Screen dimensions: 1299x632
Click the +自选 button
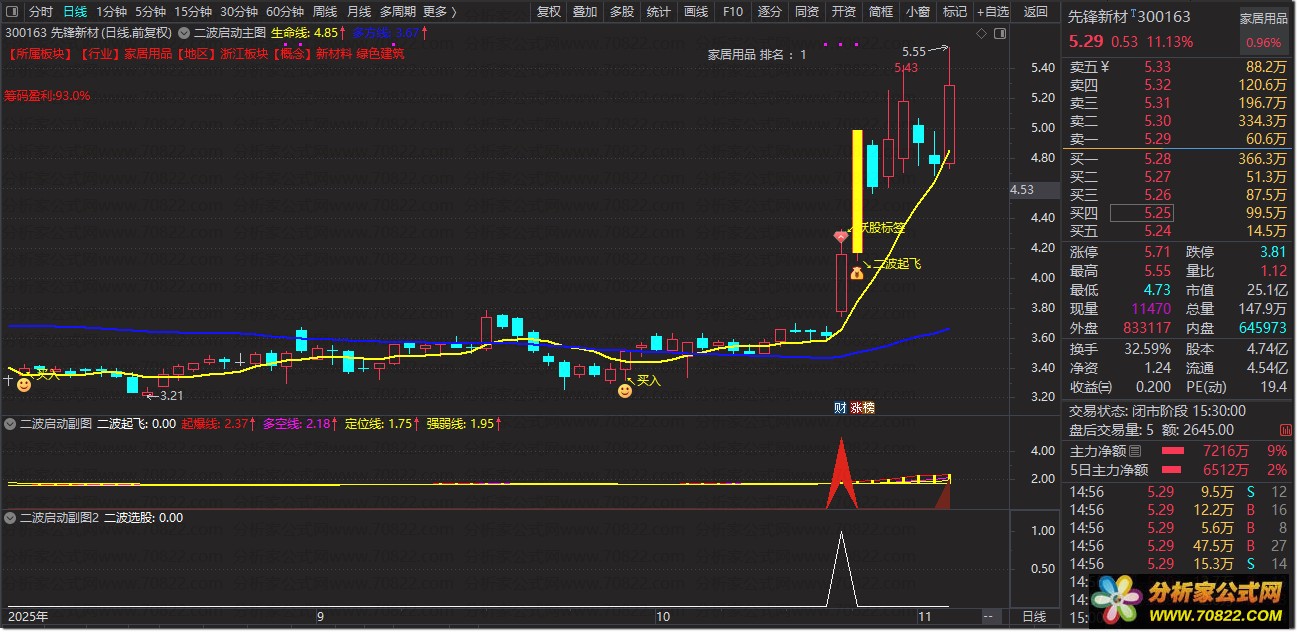point(992,12)
